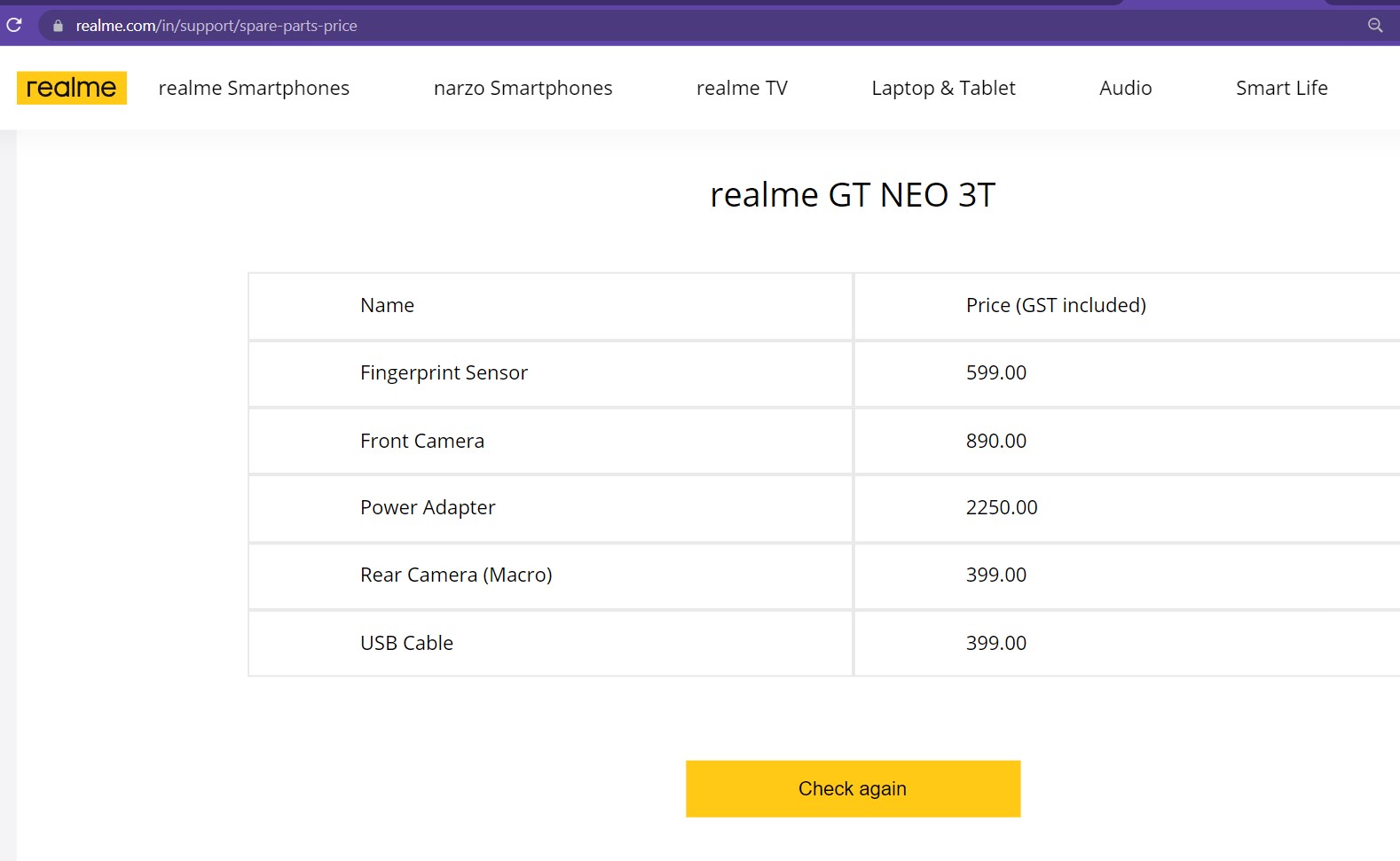This screenshot has height=861, width=1400.
Task: Open the realme Smartphones menu
Action: (x=254, y=88)
